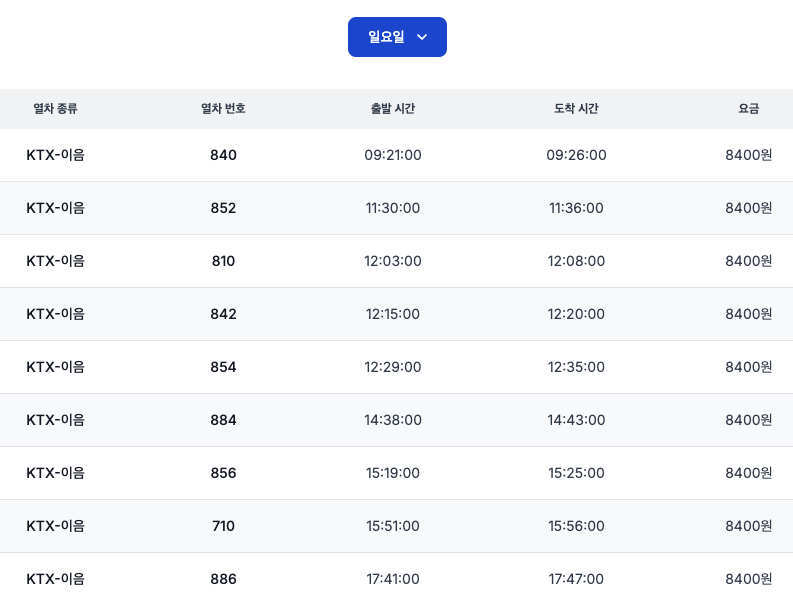Screen dimensions: 793x597
Task: Click departure time 12:15:00
Action: (392, 314)
